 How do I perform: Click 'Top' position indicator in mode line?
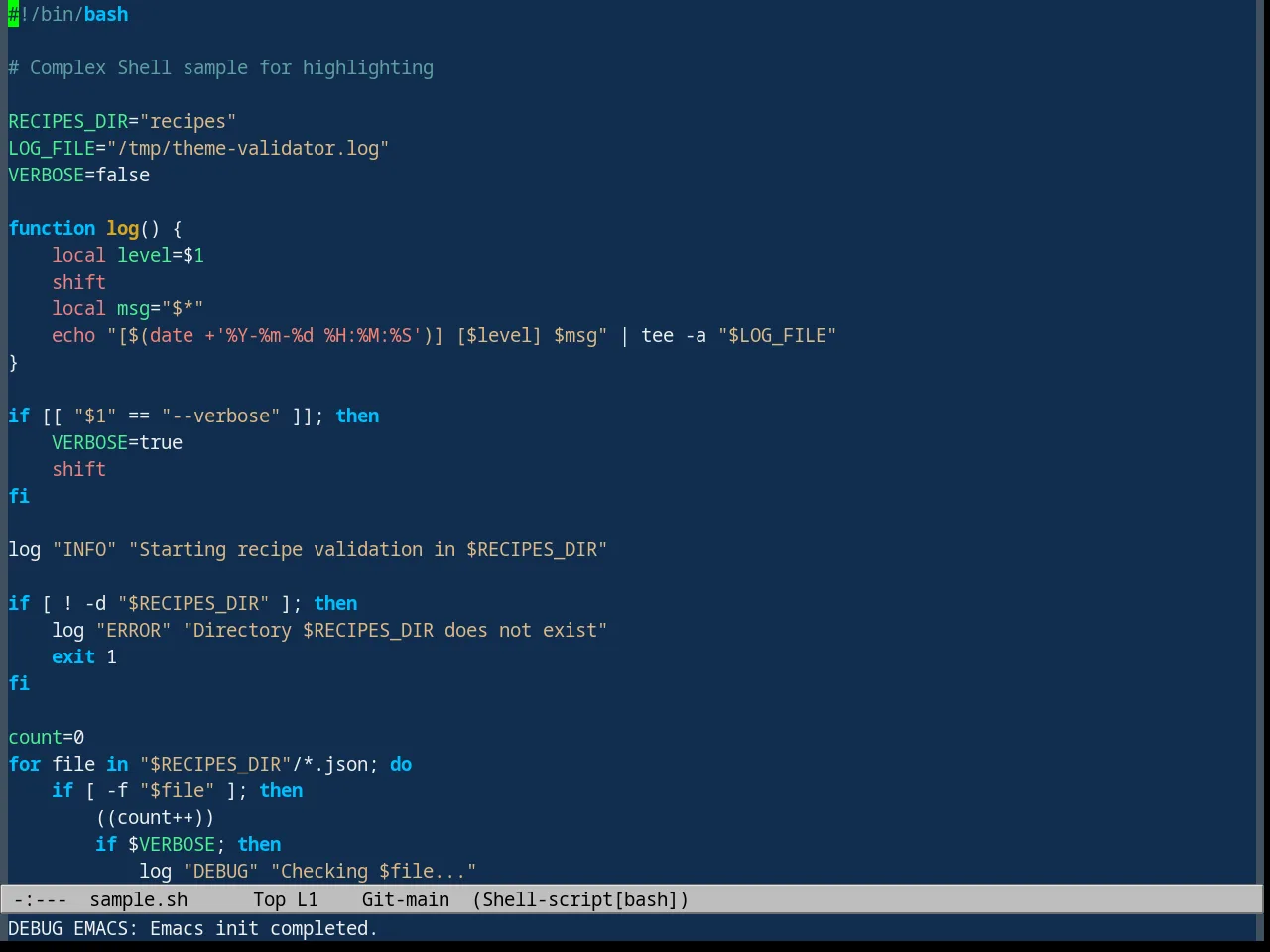pyautogui.click(x=269, y=900)
